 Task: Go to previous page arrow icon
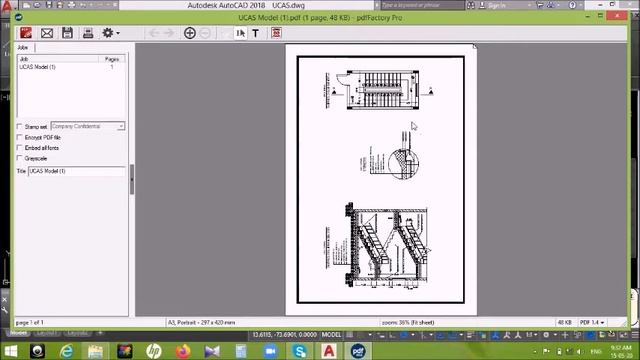coord(154,33)
